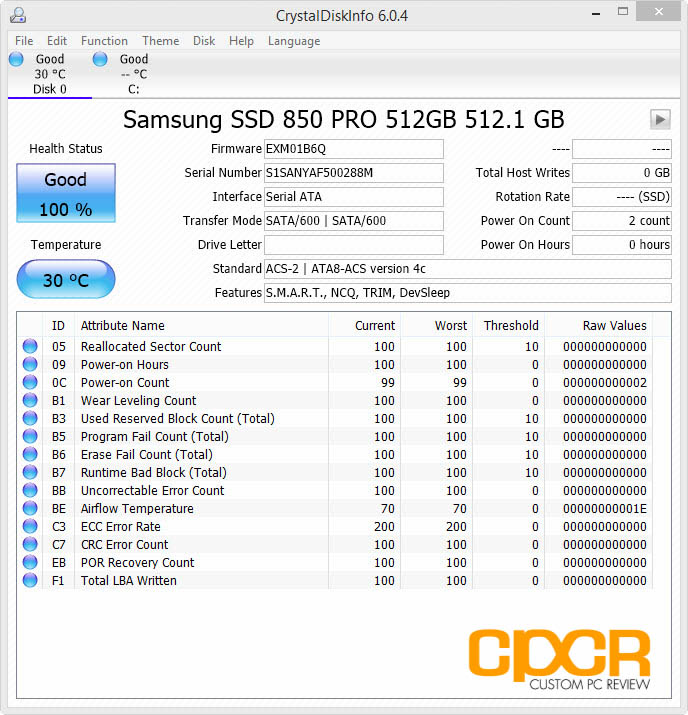Click the Interface field Serial ATA
This screenshot has width=688, height=715.
(354, 197)
